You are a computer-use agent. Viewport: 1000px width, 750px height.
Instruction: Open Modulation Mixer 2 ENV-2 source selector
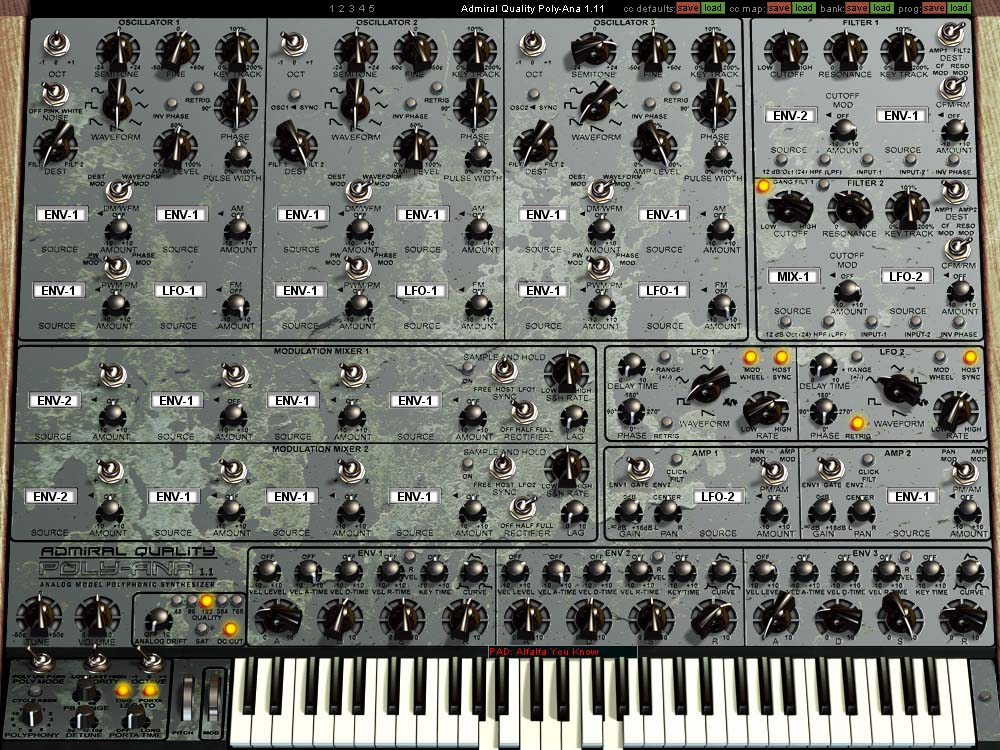(x=50, y=496)
